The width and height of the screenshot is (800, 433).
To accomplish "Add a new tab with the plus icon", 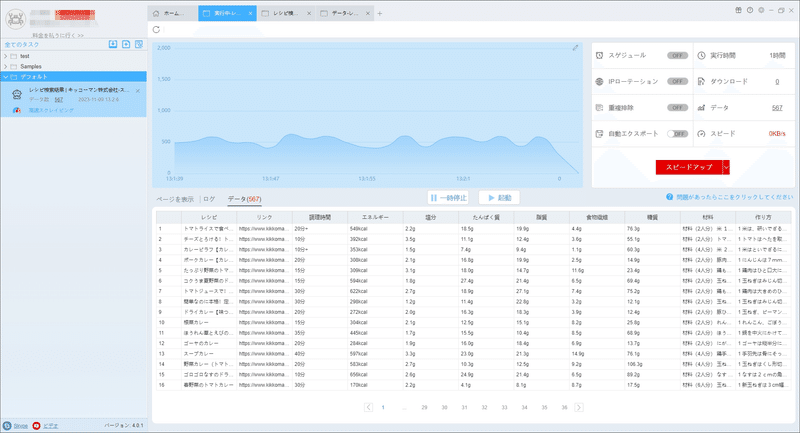I will (380, 14).
